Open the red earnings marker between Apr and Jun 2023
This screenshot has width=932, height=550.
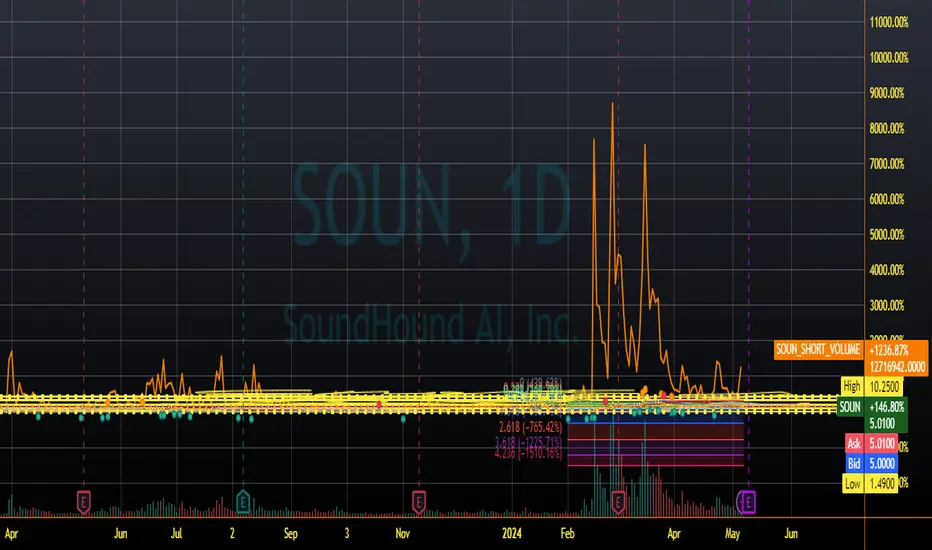coord(83,502)
